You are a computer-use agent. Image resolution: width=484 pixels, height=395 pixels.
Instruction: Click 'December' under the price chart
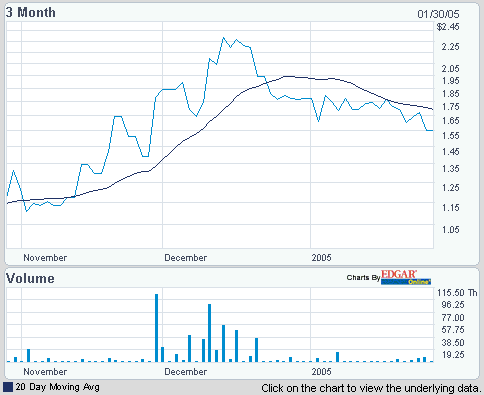click(186, 258)
